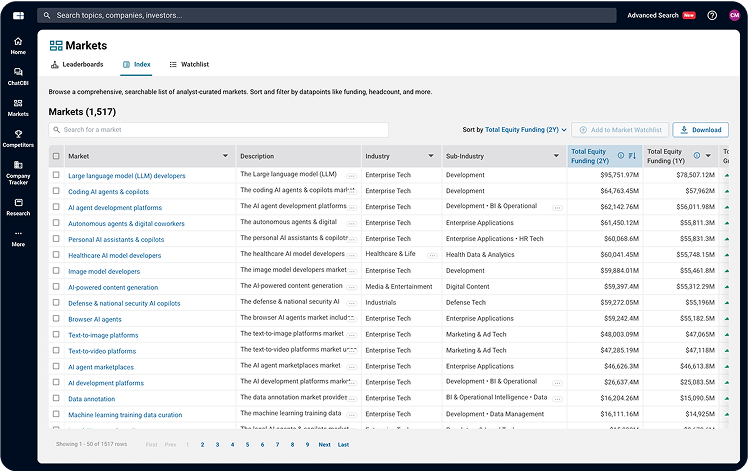Click the Search for a market field
The height and width of the screenshot is (471, 748).
tap(218, 130)
